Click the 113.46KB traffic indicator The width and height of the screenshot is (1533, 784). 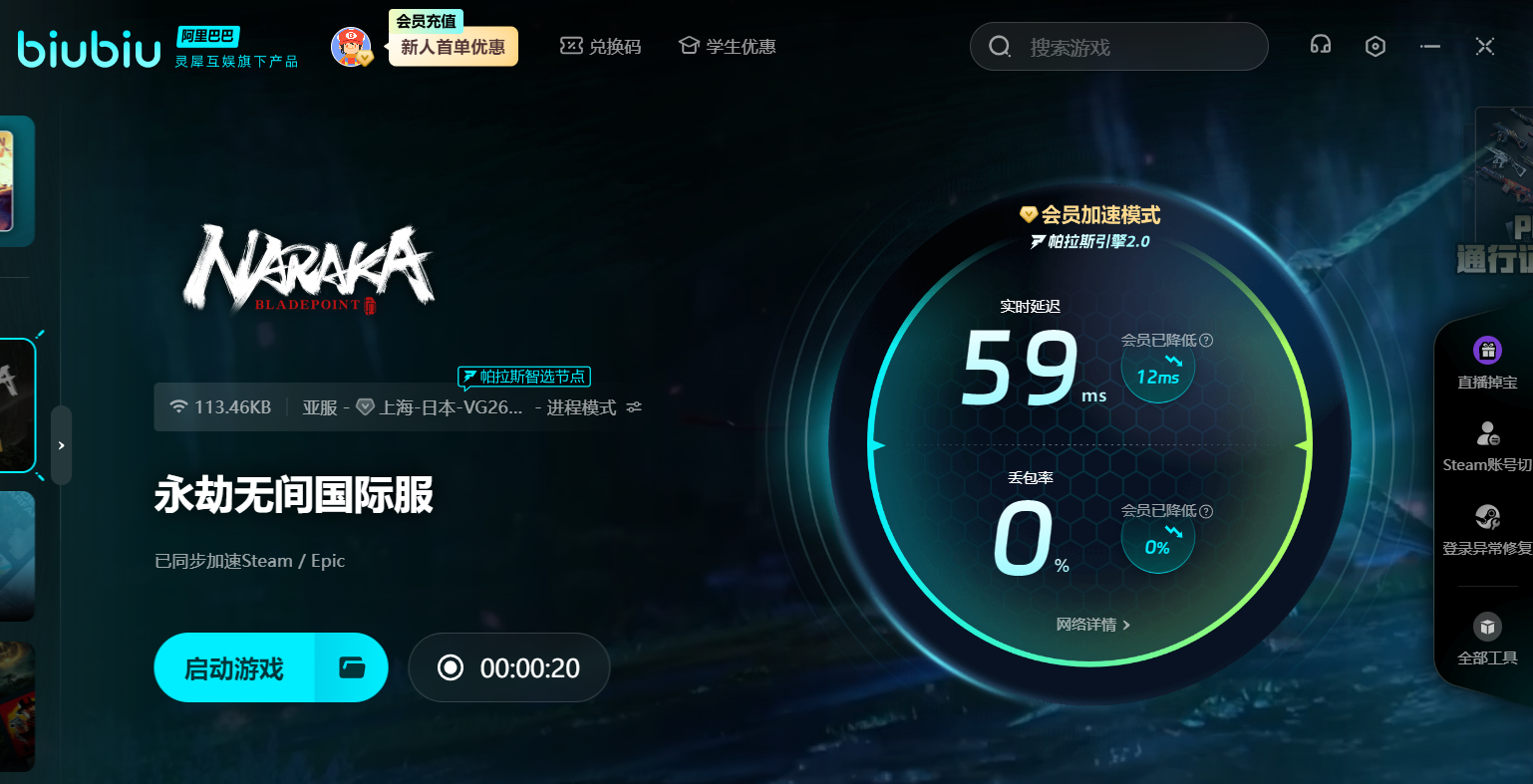220,407
